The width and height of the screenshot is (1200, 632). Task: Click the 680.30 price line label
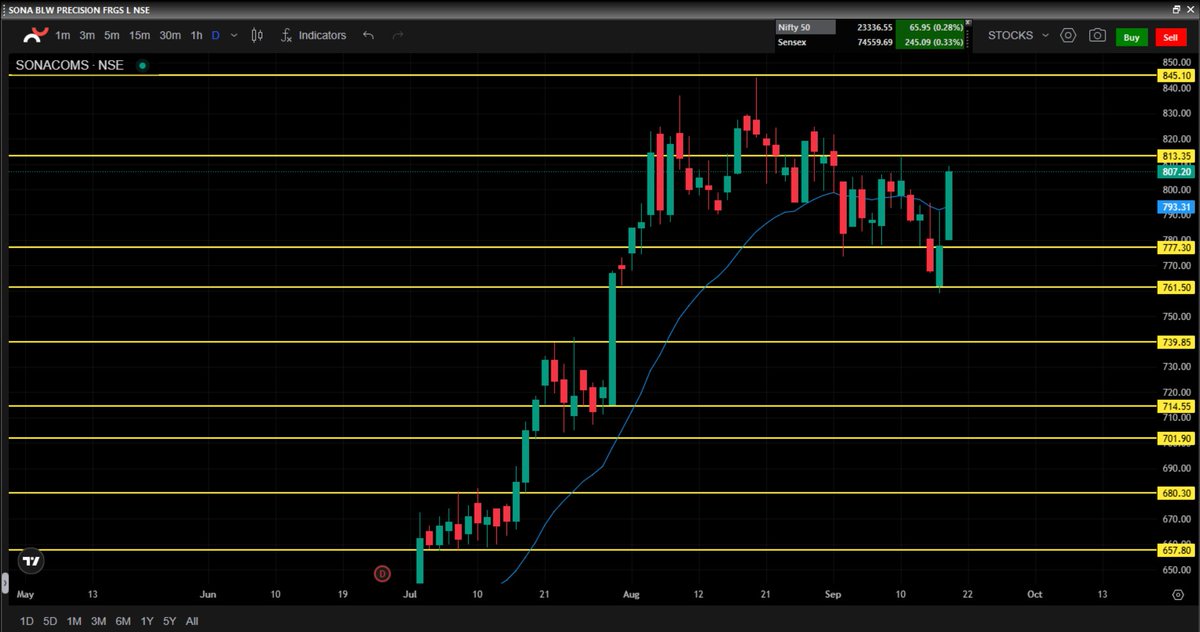click(x=1176, y=493)
